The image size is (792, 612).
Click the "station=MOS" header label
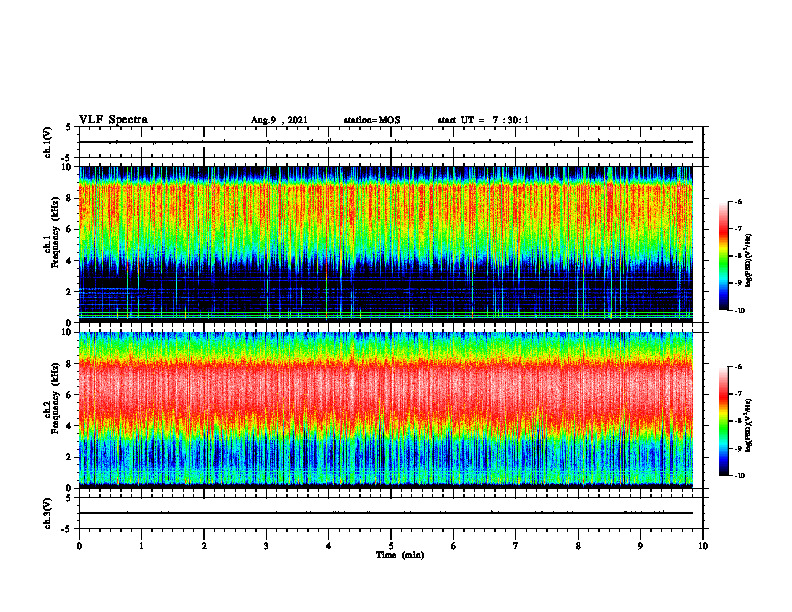coord(372,120)
